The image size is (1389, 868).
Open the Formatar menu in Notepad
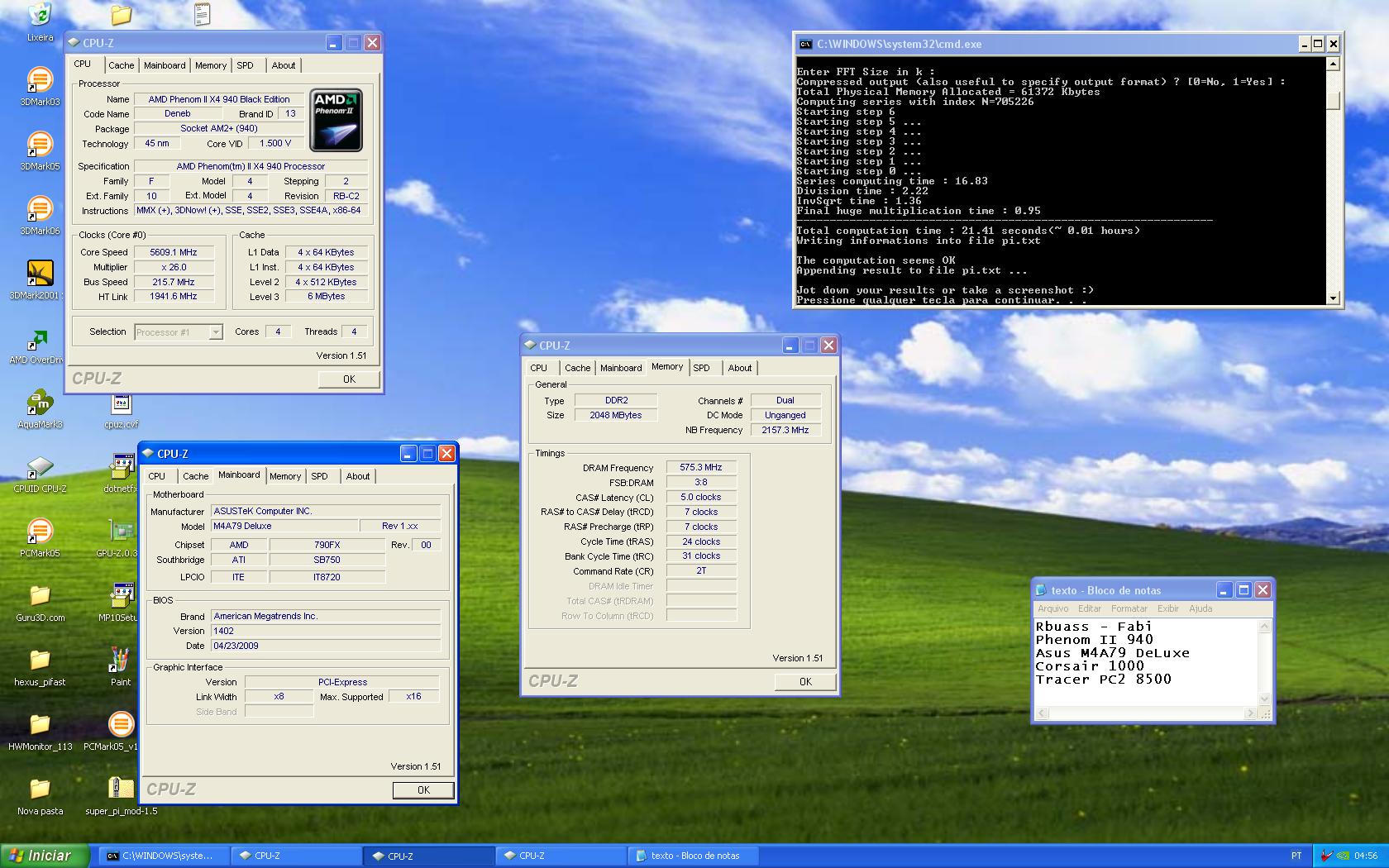point(1129,608)
